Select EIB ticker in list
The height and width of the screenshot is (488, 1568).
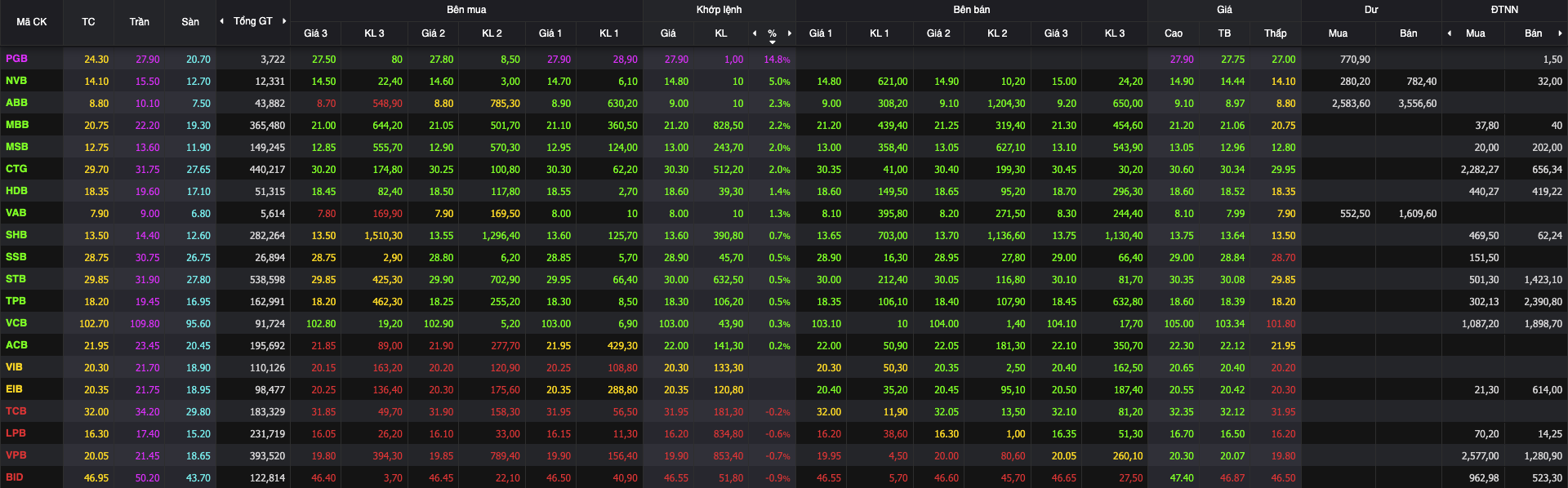point(15,389)
